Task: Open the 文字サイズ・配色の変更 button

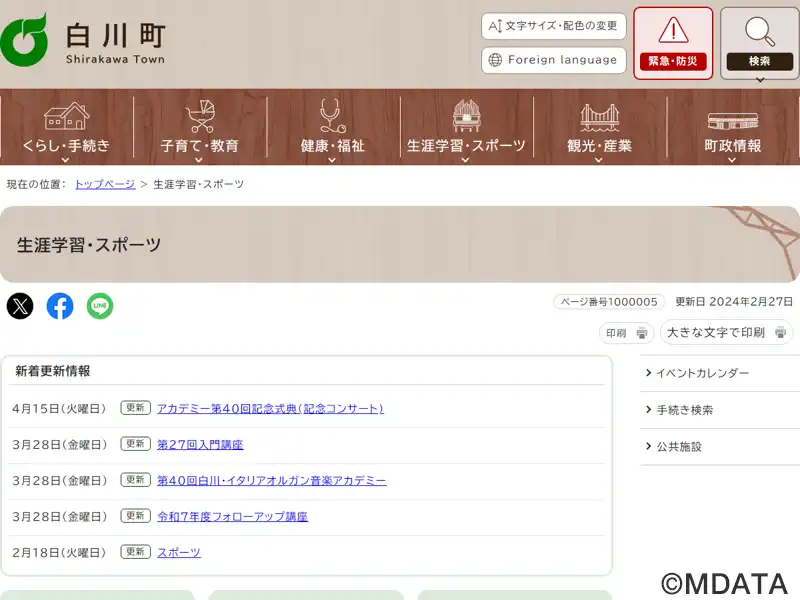Action: 554,26
